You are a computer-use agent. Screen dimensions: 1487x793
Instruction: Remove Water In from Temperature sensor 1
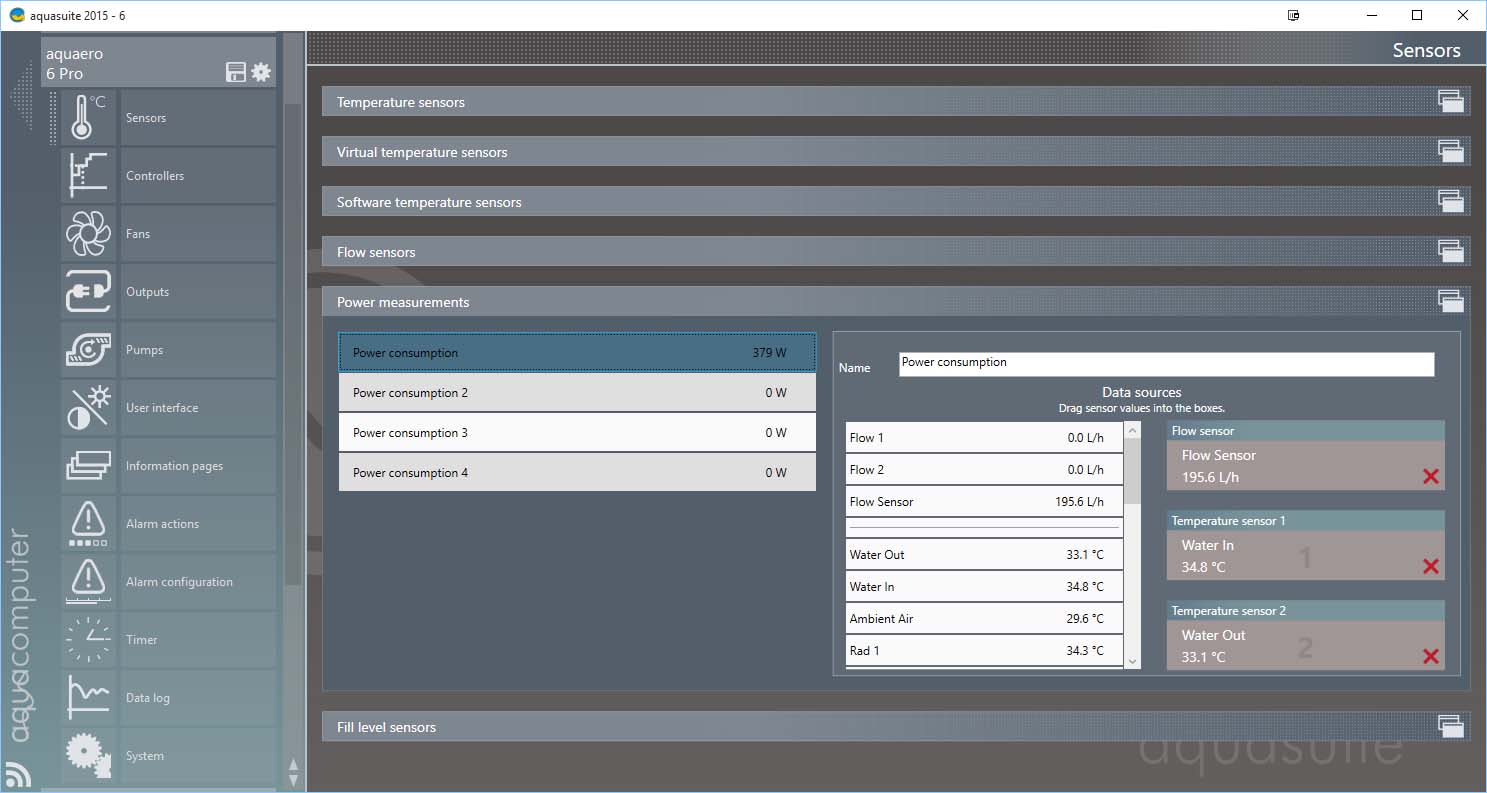[1430, 567]
